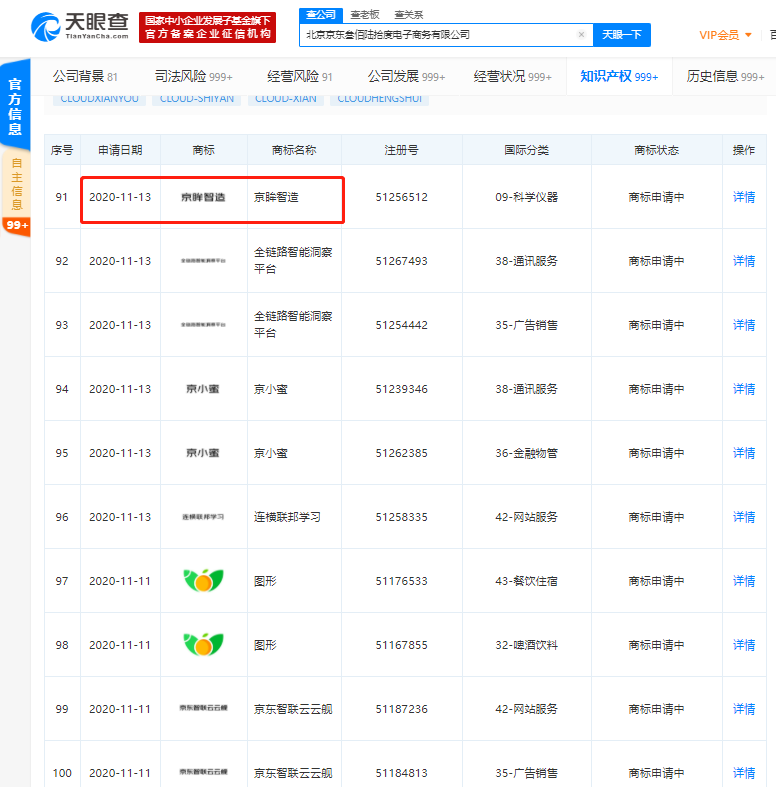776x787 pixels.
Task: Click the 32-啤酒饮料 classification cell
Action: click(527, 645)
